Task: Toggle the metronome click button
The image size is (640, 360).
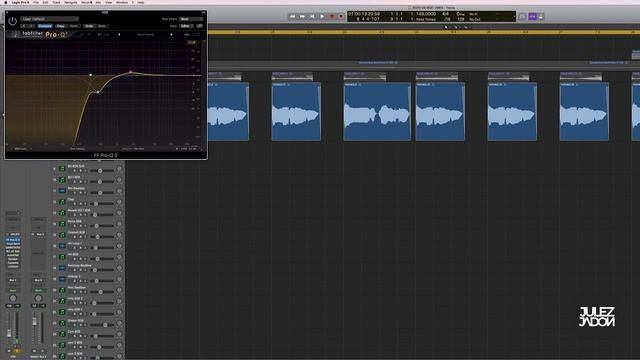Action: coord(541,16)
